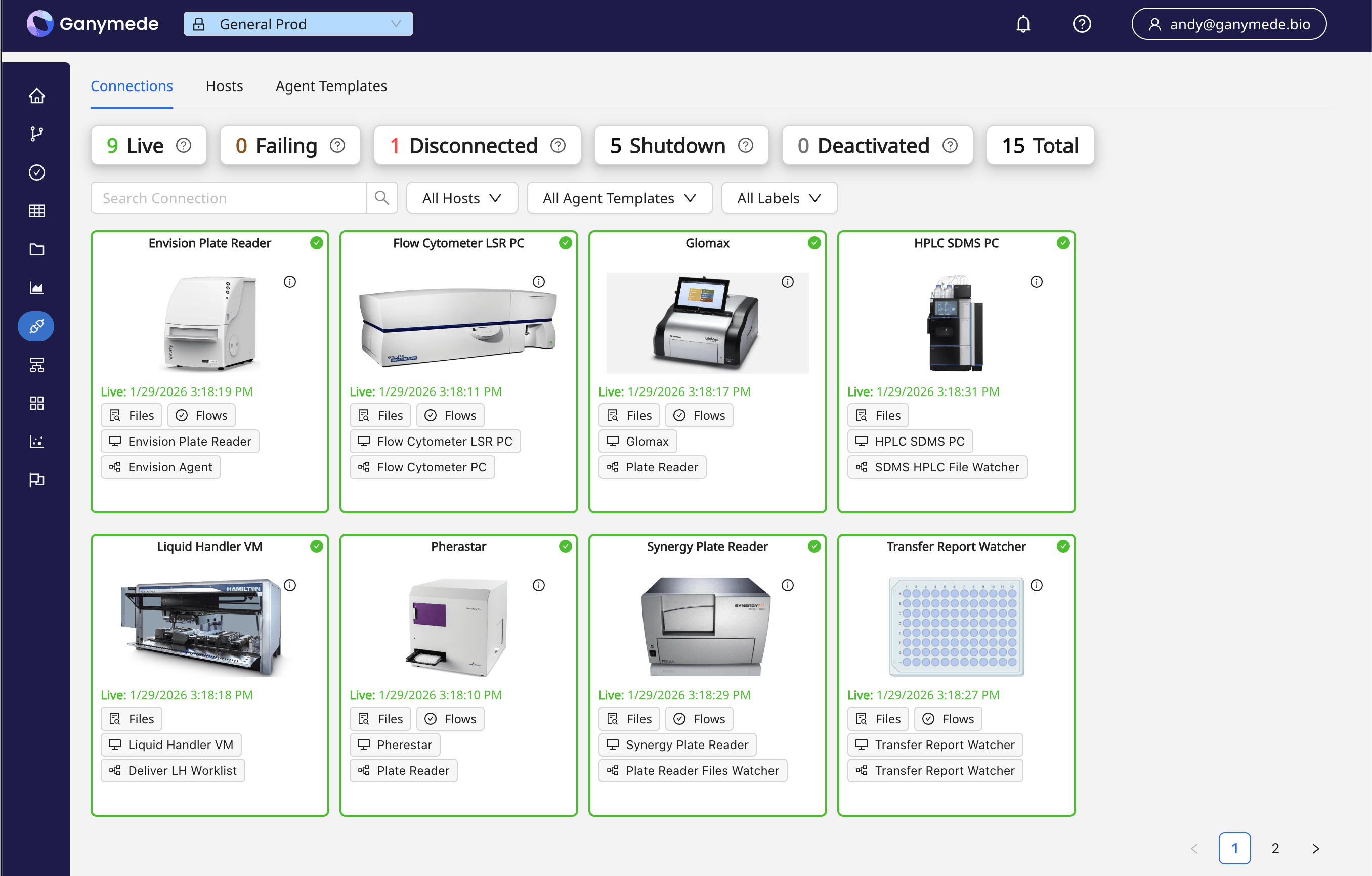Viewport: 1372px width, 876px height.
Task: Click the notifications bell icon
Action: click(1023, 24)
